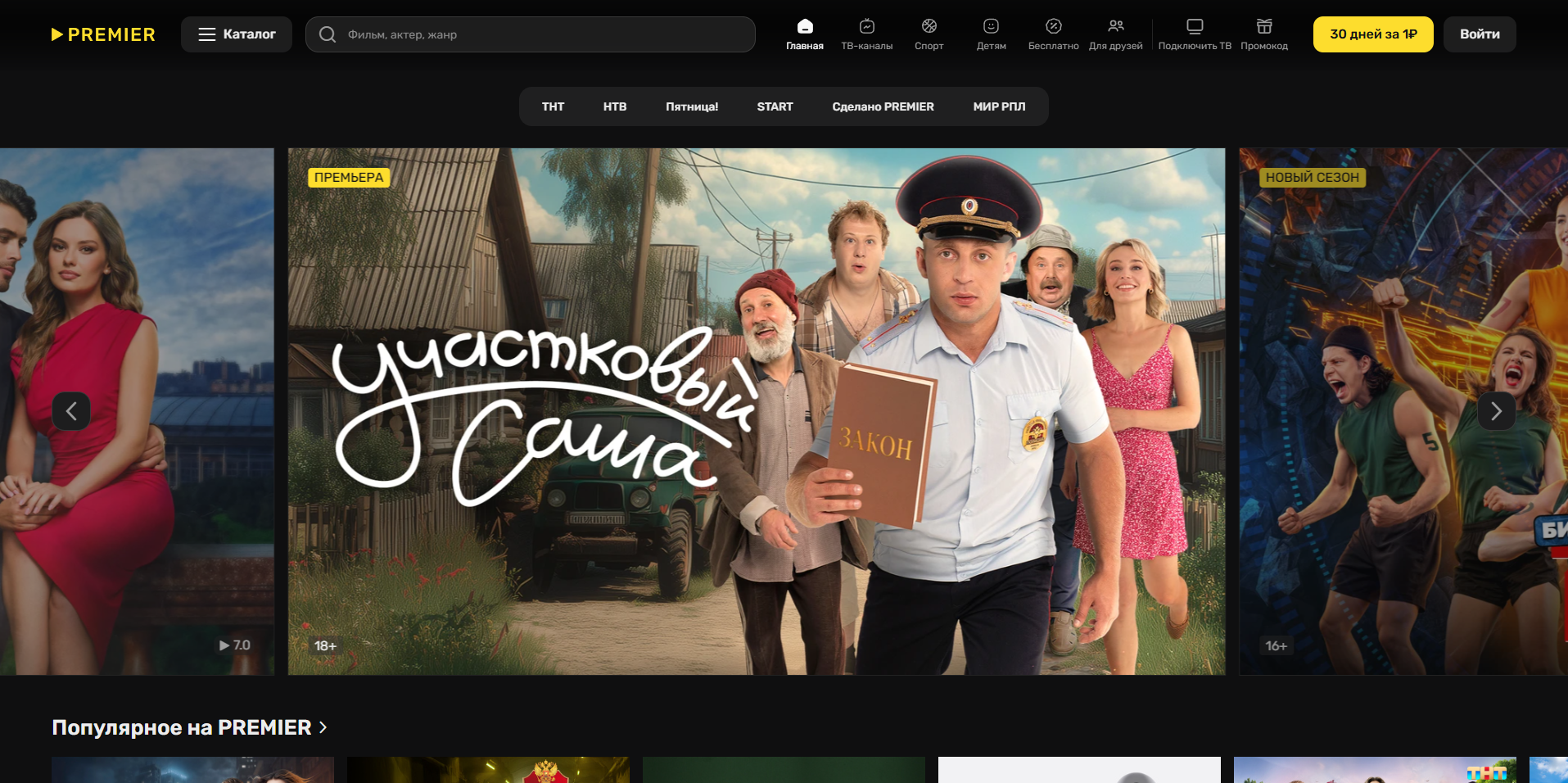Screen dimensions: 1568x783
Task: Open Бесплатно free content icon
Action: pyautogui.click(x=1053, y=27)
